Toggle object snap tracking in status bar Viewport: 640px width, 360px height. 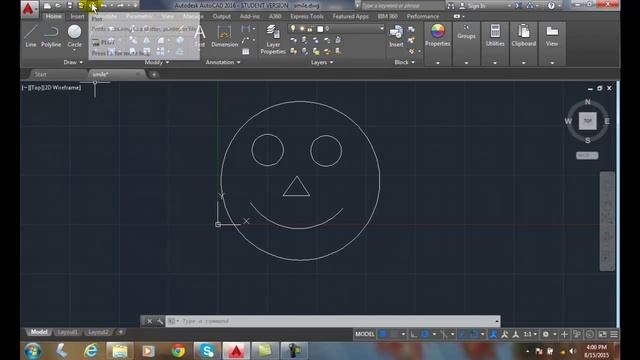coord(462,334)
